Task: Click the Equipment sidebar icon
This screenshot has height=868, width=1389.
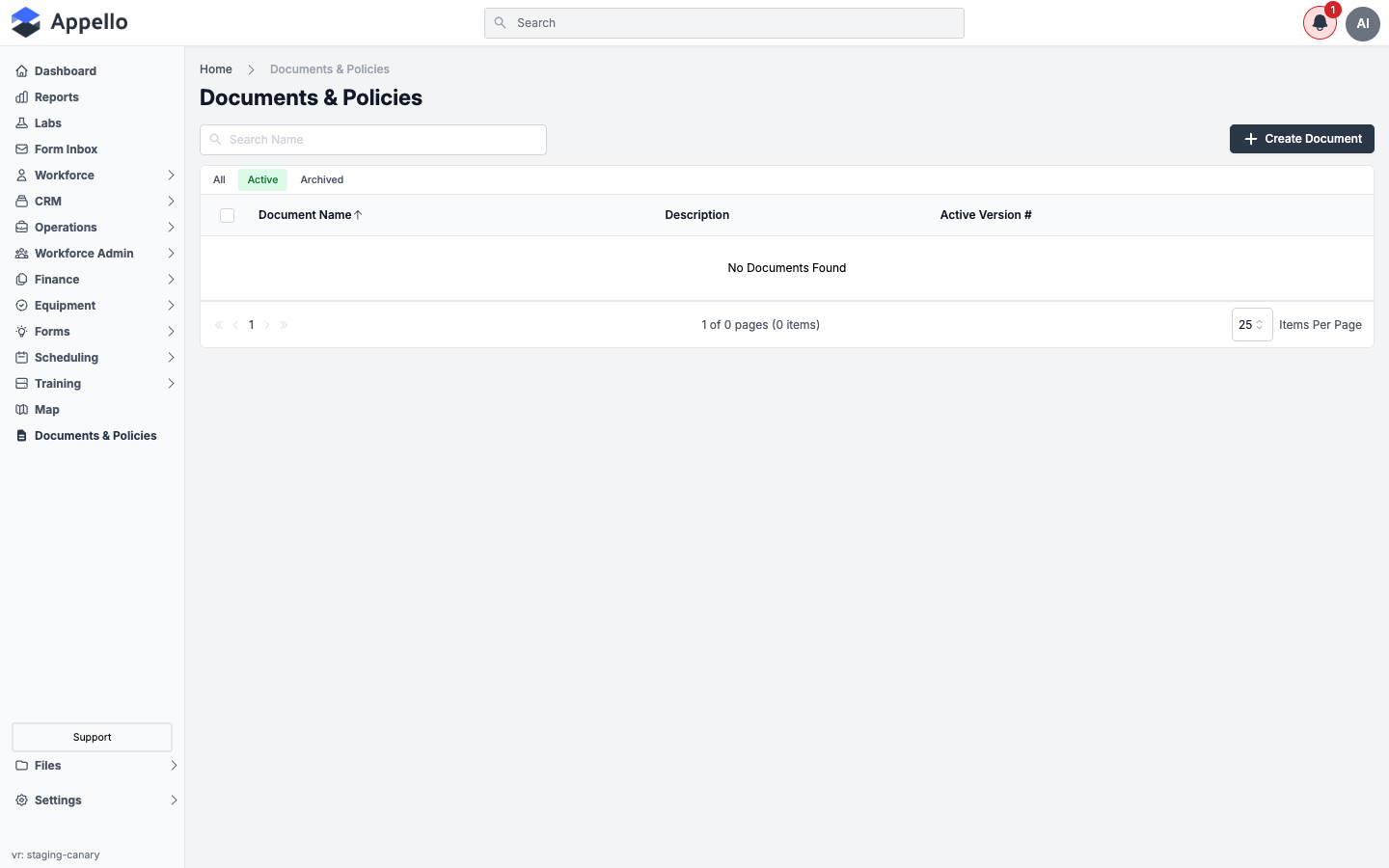Action: [x=21, y=306]
